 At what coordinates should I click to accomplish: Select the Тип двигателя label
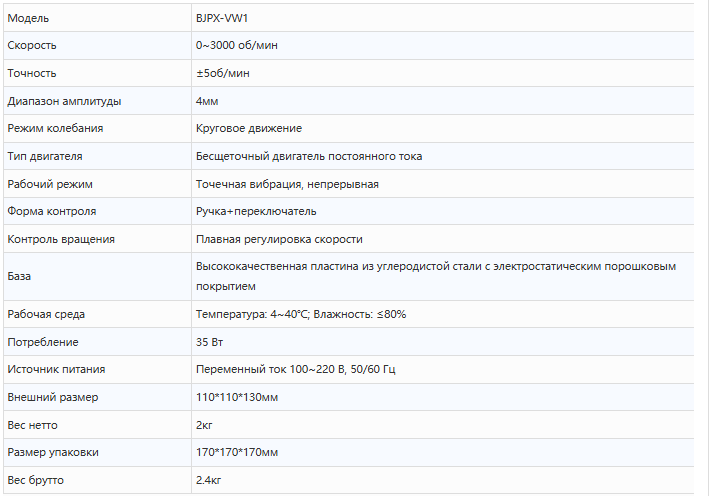pyautogui.click(x=45, y=156)
